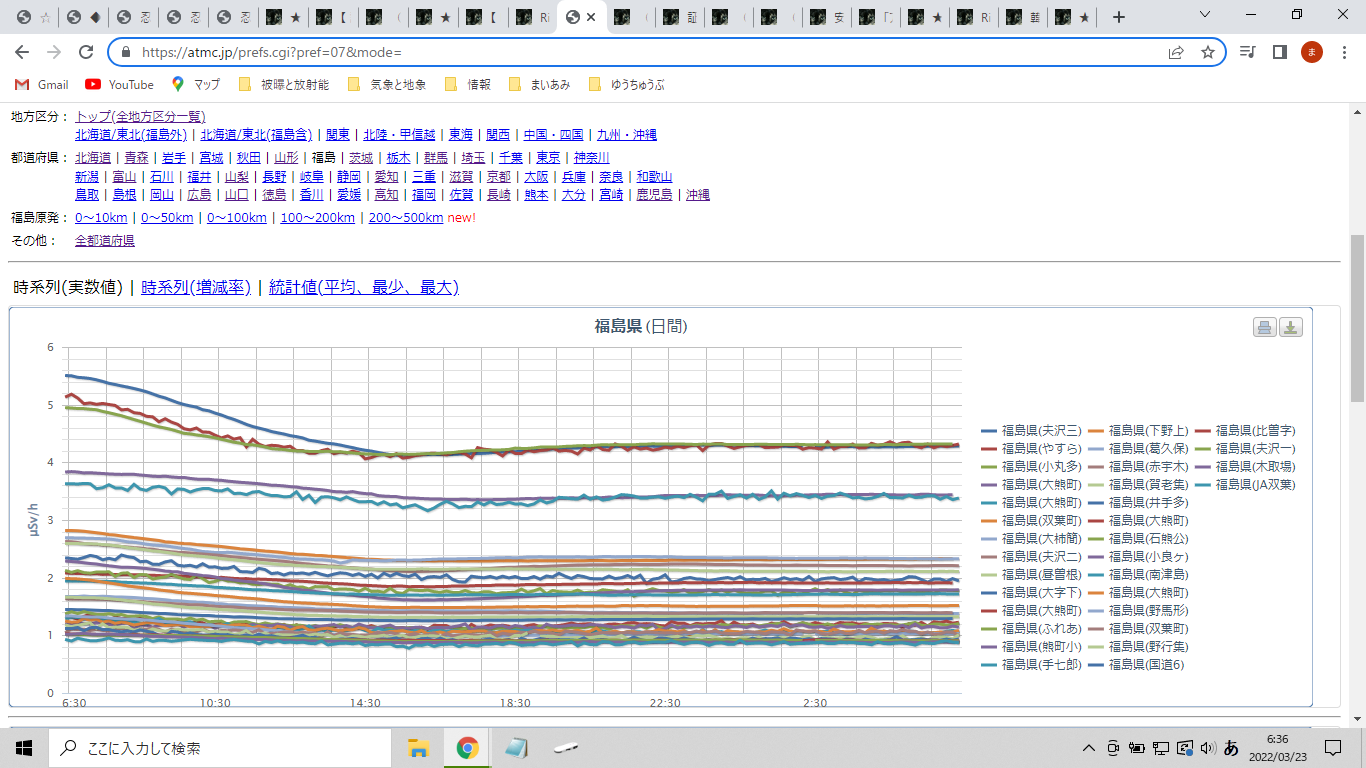Open 大阪 prefecture link
Screen dimensions: 1366x768
coord(536,176)
